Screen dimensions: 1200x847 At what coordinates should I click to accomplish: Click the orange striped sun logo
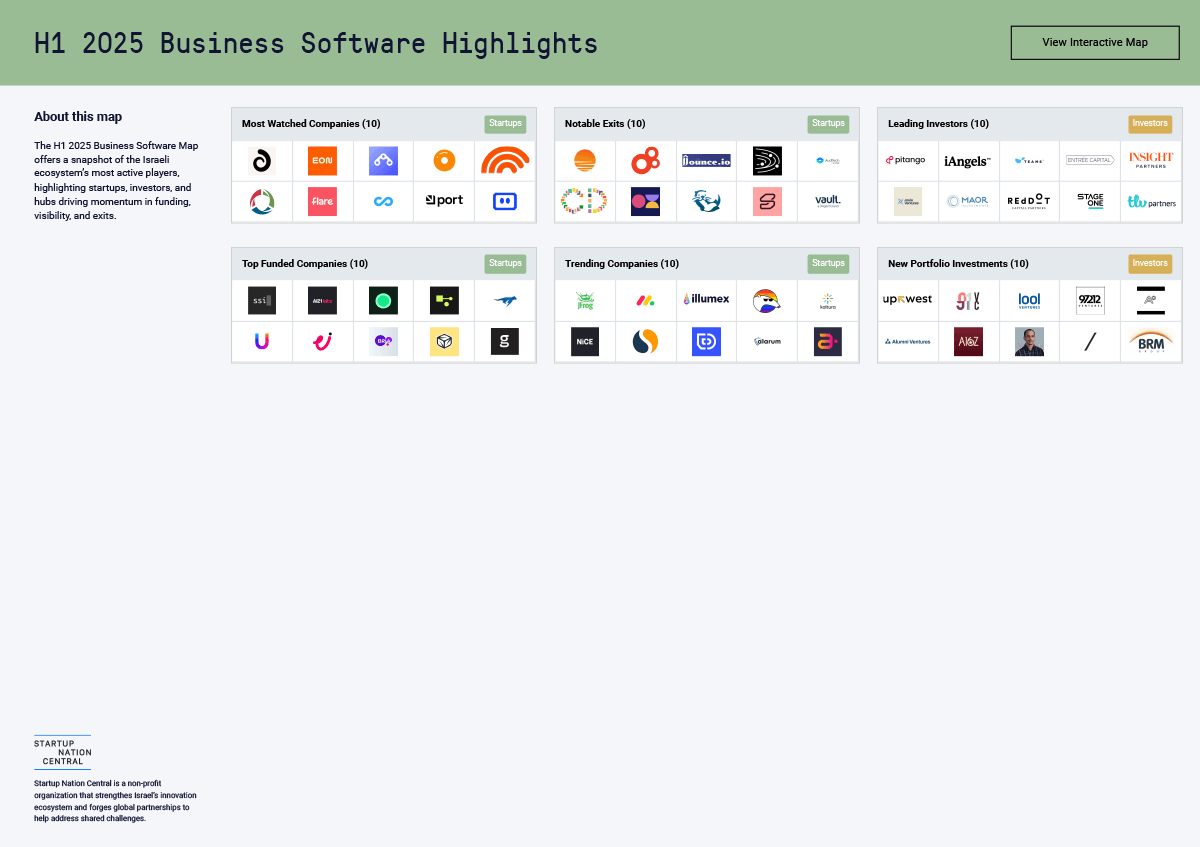585,160
